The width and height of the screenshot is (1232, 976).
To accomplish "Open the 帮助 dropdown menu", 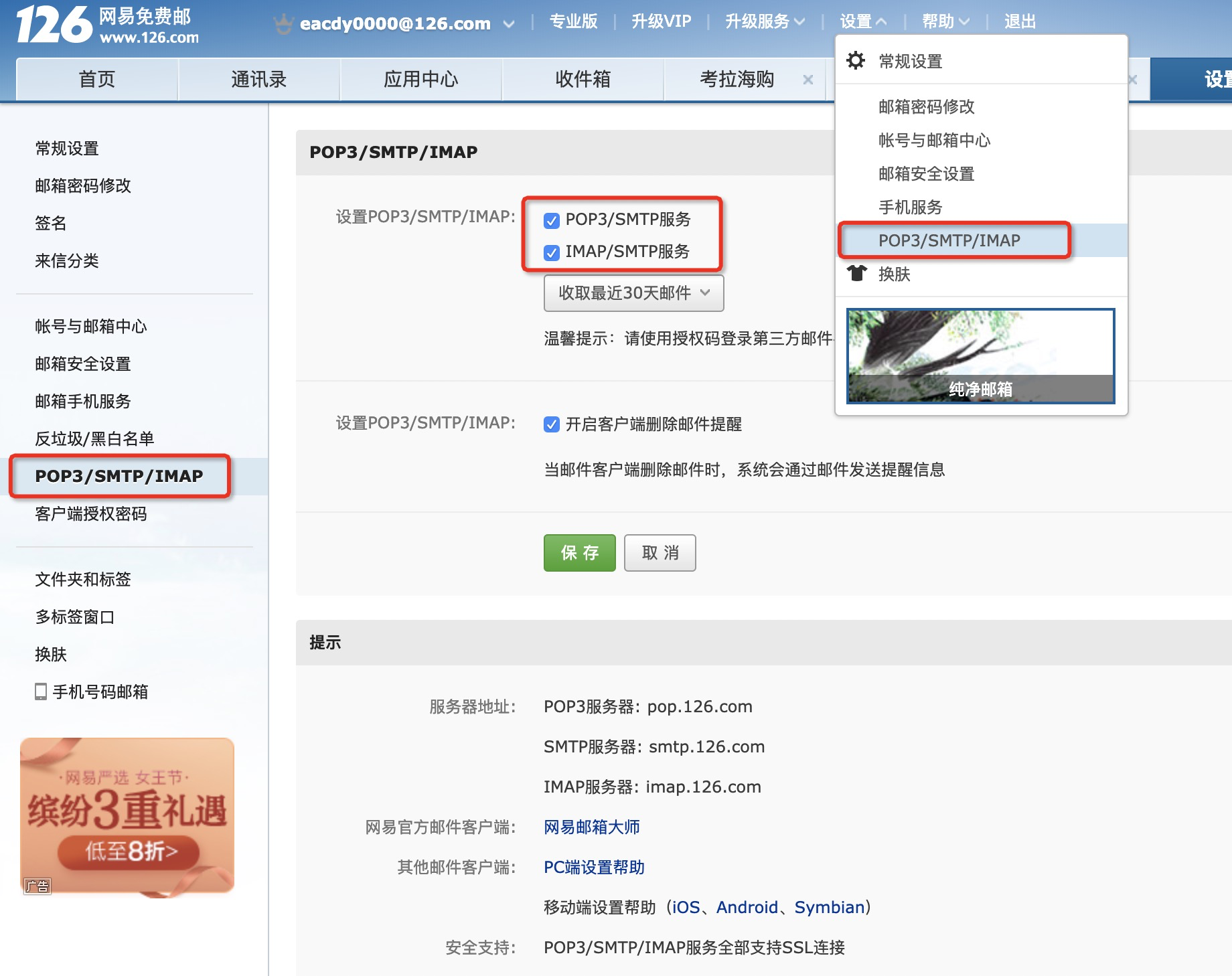I will [945, 21].
